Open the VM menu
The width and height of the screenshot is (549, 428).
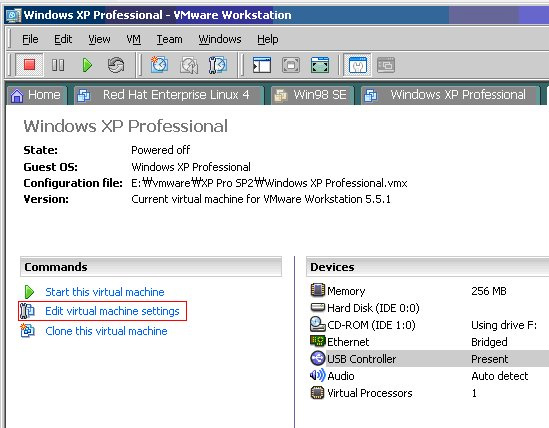133,39
